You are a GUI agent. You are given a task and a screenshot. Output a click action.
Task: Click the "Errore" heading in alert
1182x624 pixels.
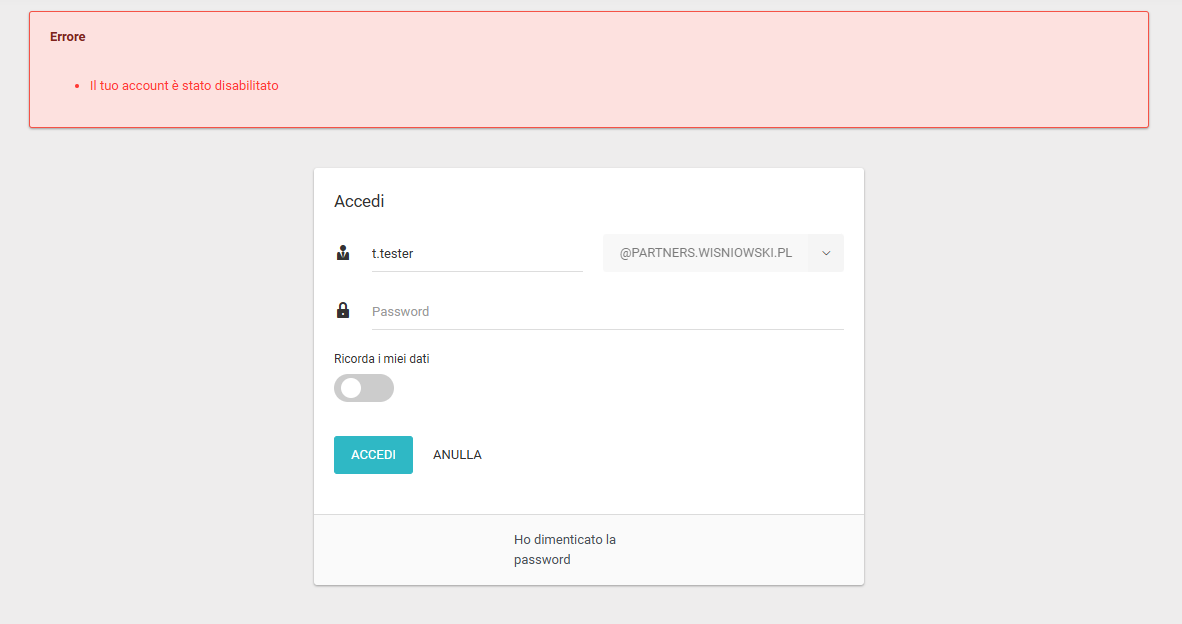(x=68, y=37)
